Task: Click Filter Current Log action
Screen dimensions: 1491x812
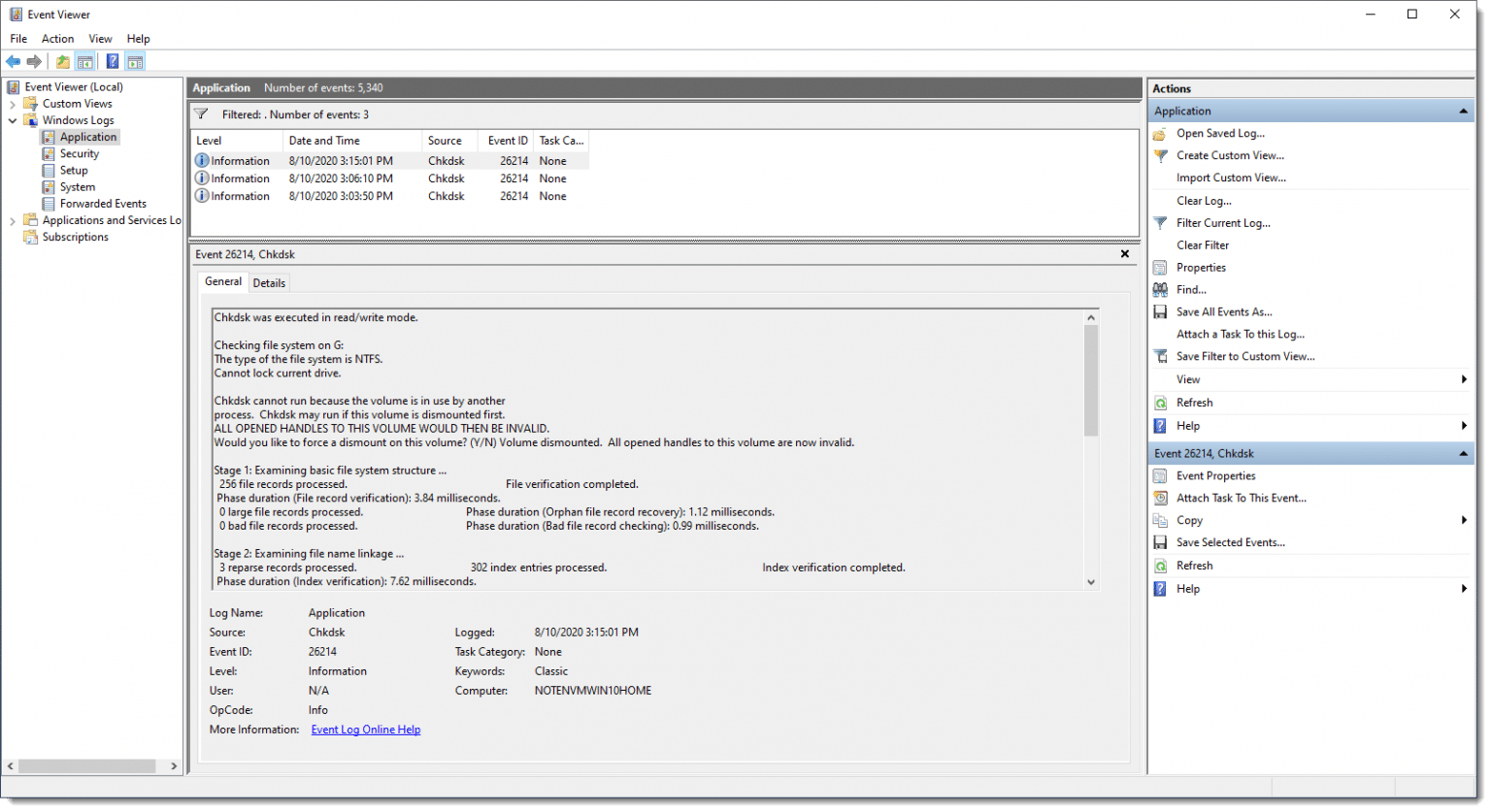Action: (1224, 222)
